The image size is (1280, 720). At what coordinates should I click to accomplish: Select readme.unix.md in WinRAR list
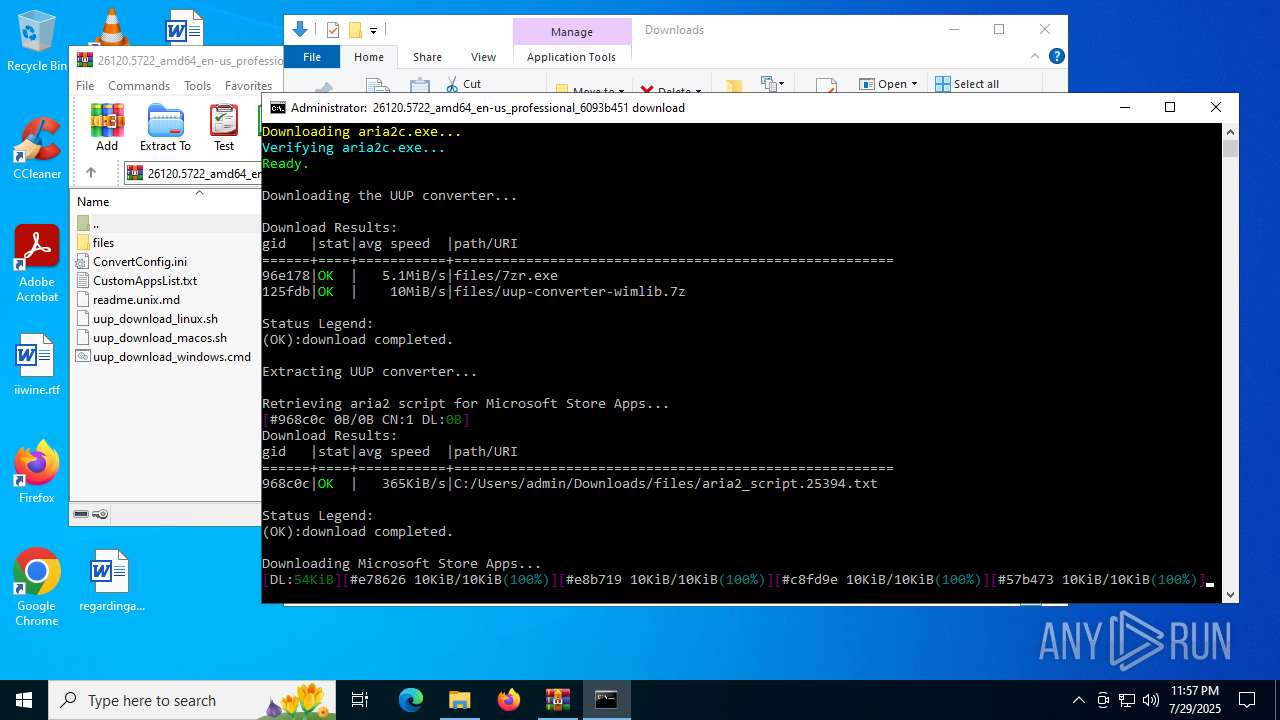128,300
